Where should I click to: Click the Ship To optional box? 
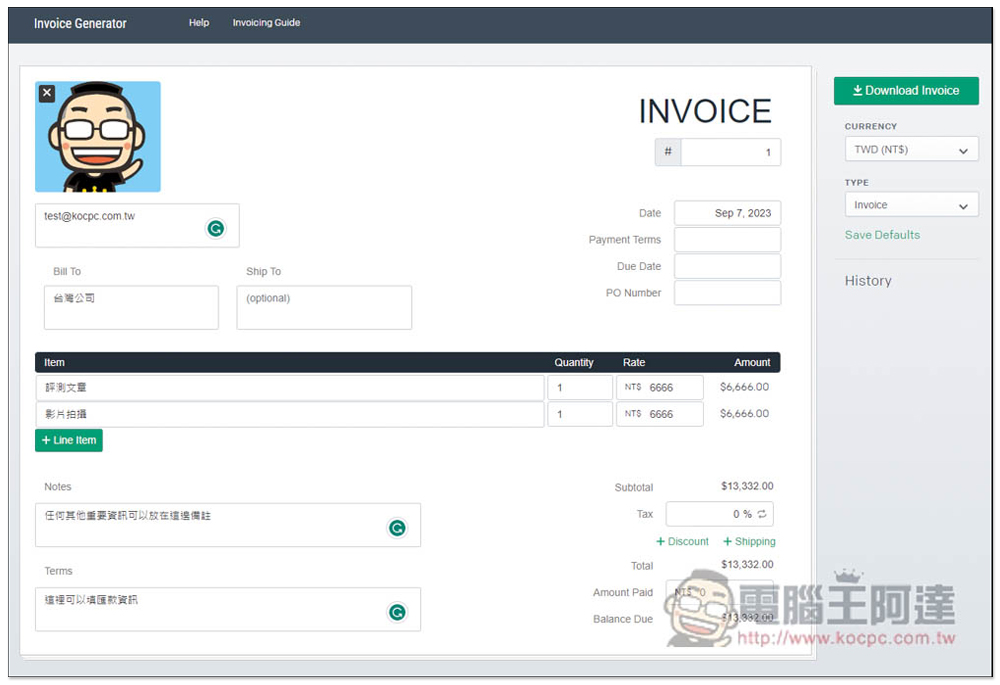tap(324, 307)
